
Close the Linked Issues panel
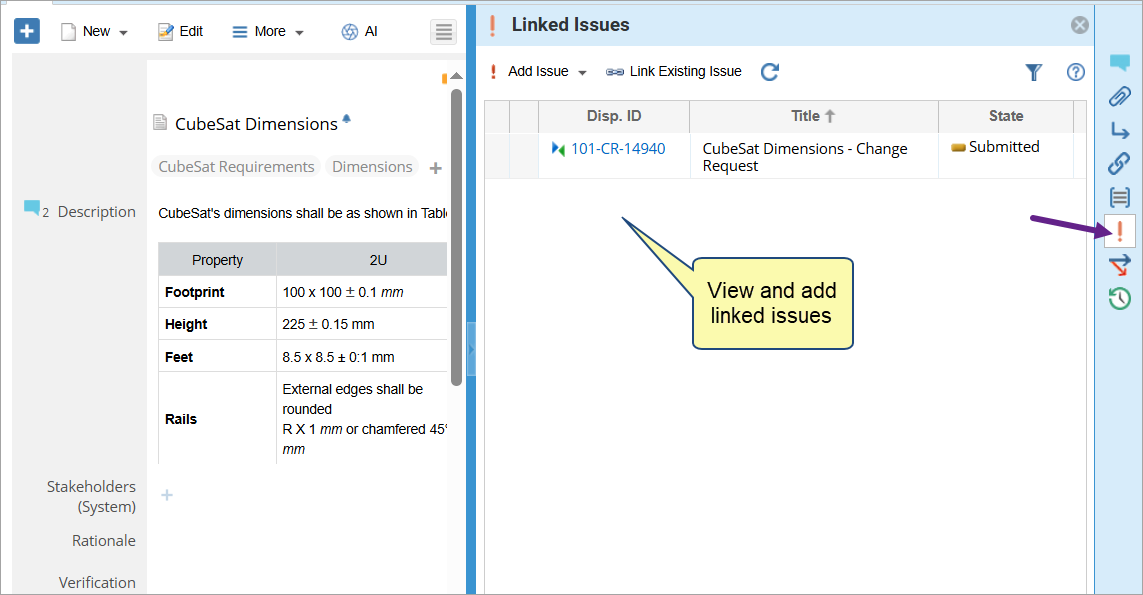coord(1079,25)
